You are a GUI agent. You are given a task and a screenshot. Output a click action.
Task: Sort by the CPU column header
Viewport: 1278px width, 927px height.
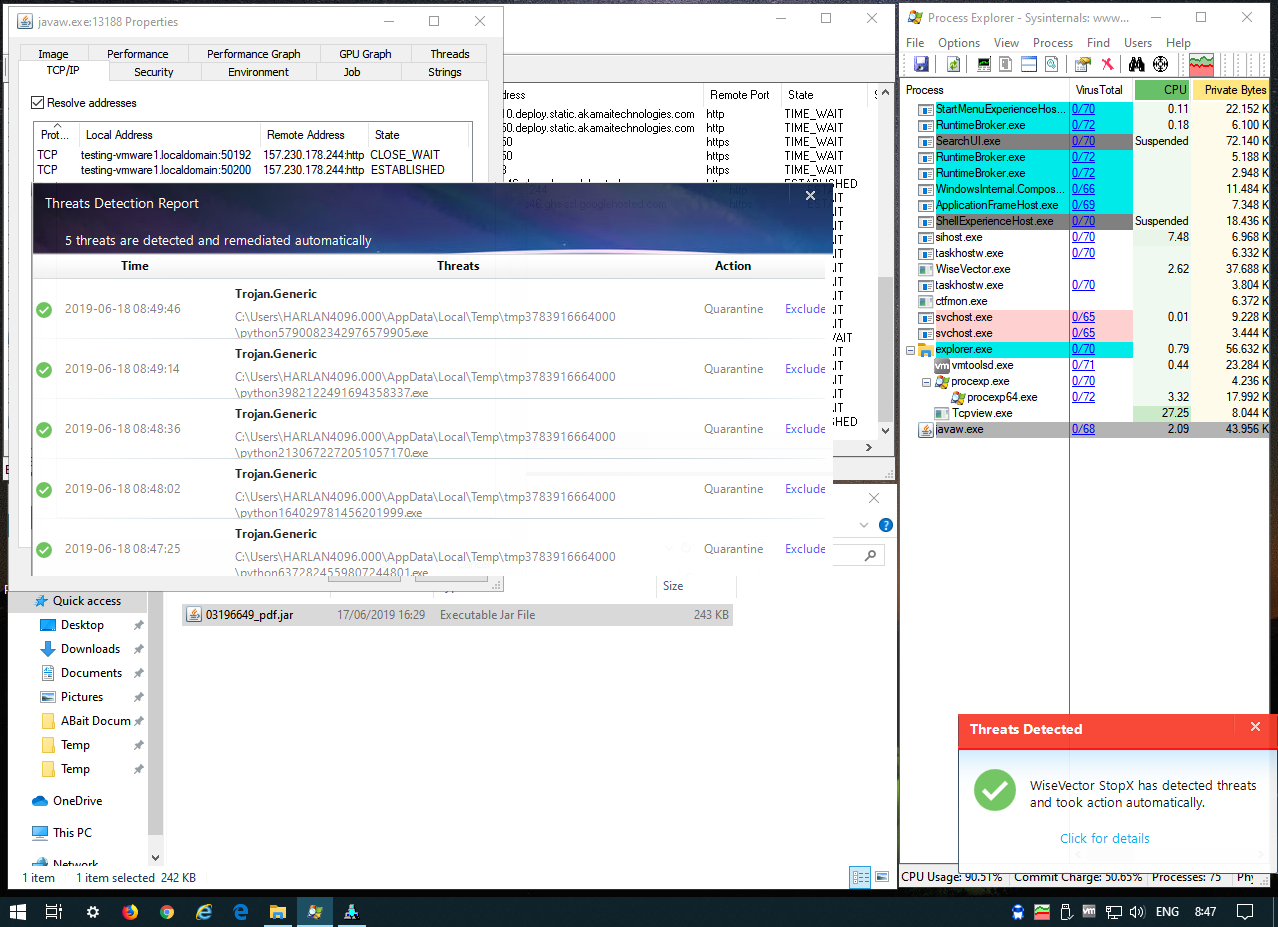(1163, 90)
